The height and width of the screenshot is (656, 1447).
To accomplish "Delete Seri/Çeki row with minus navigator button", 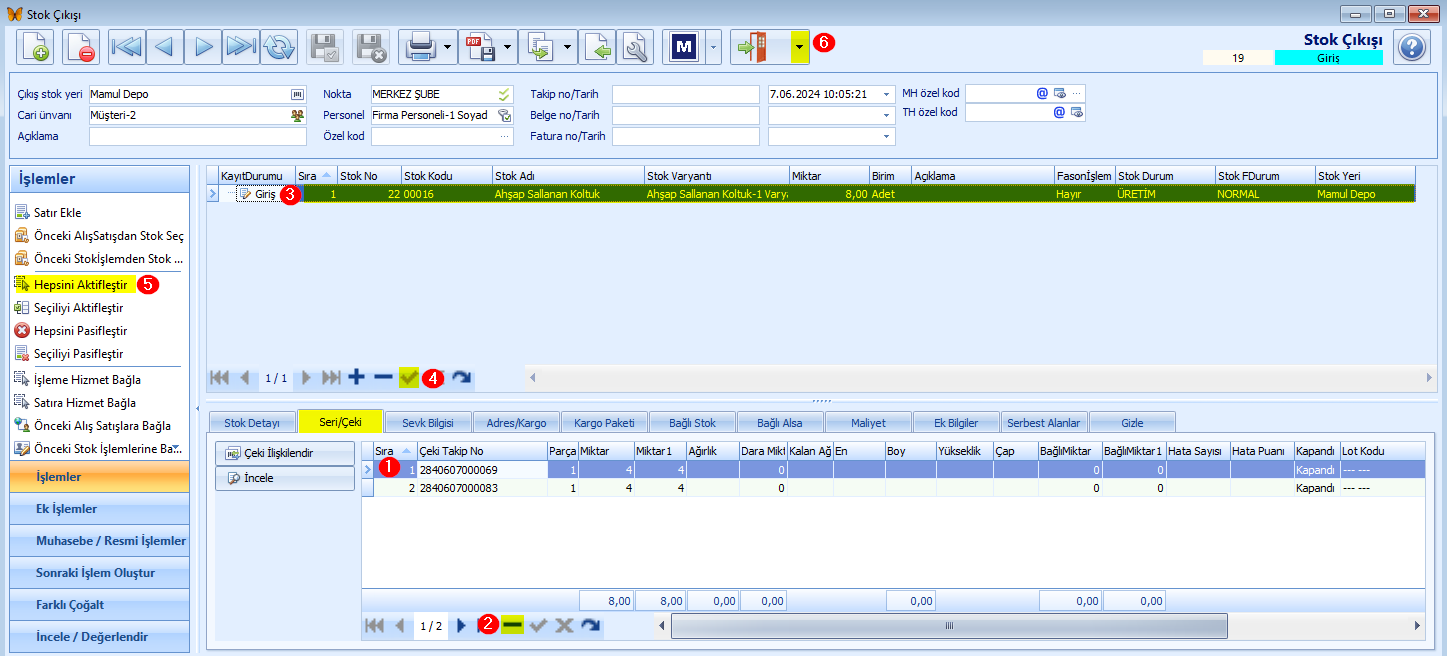I will [x=513, y=625].
